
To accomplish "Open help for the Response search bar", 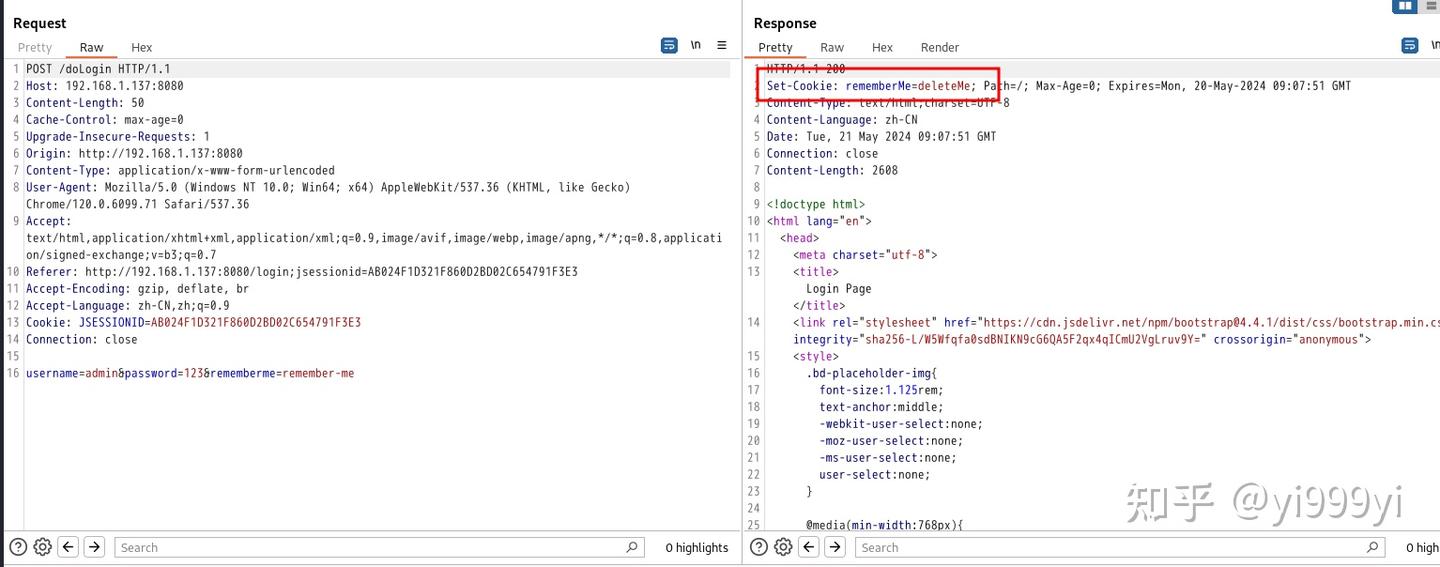I will coord(759,547).
